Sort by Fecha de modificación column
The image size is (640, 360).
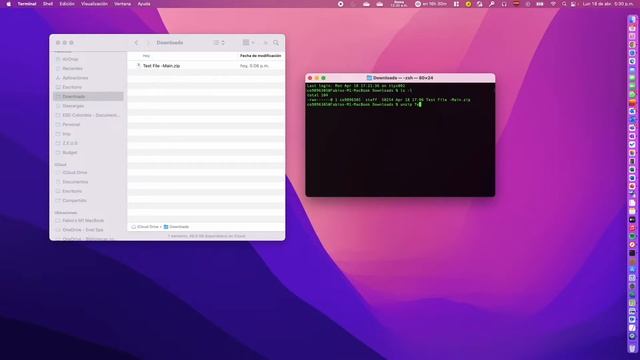[x=260, y=56]
